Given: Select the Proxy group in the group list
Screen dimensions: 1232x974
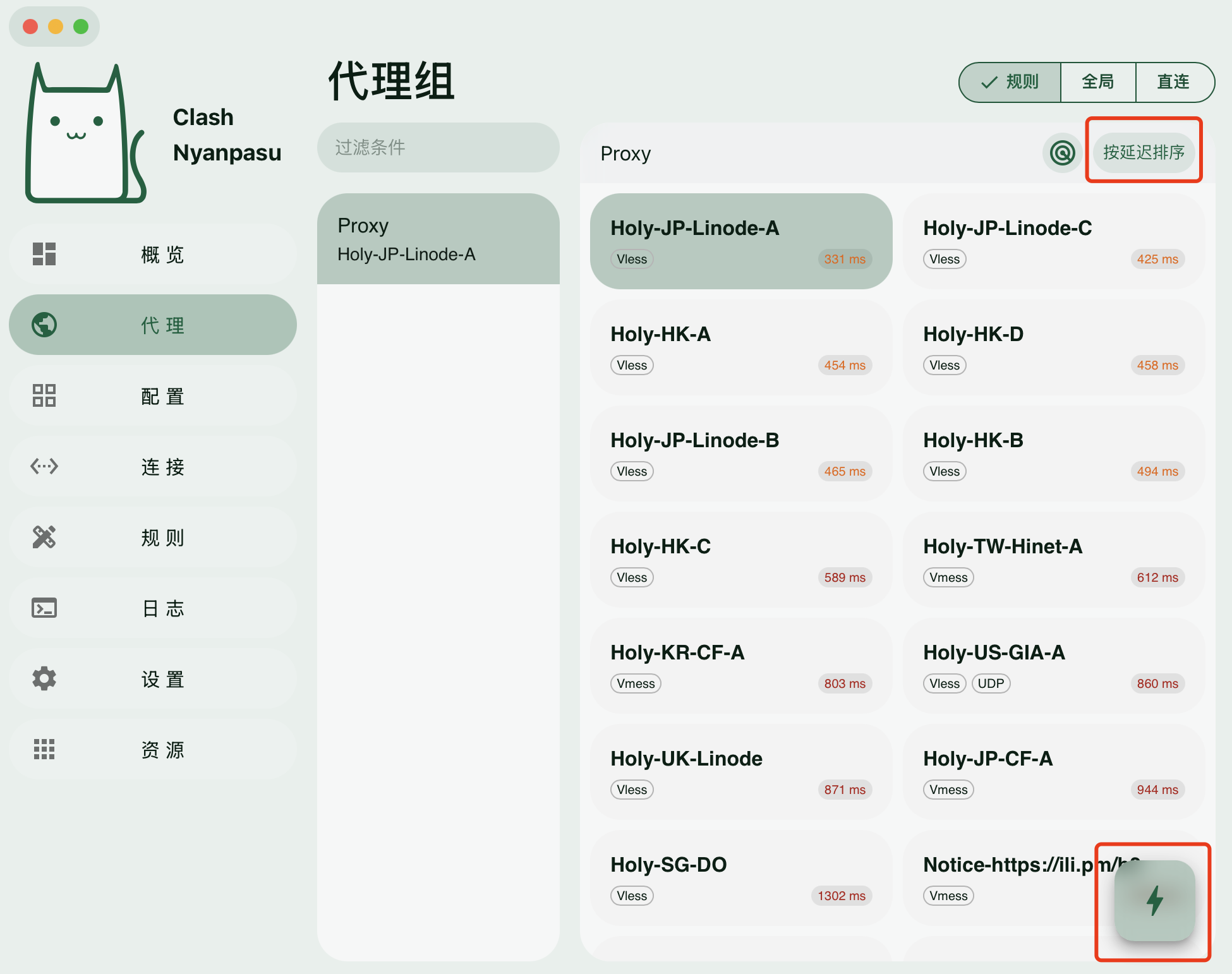Looking at the screenshot, I should click(438, 239).
